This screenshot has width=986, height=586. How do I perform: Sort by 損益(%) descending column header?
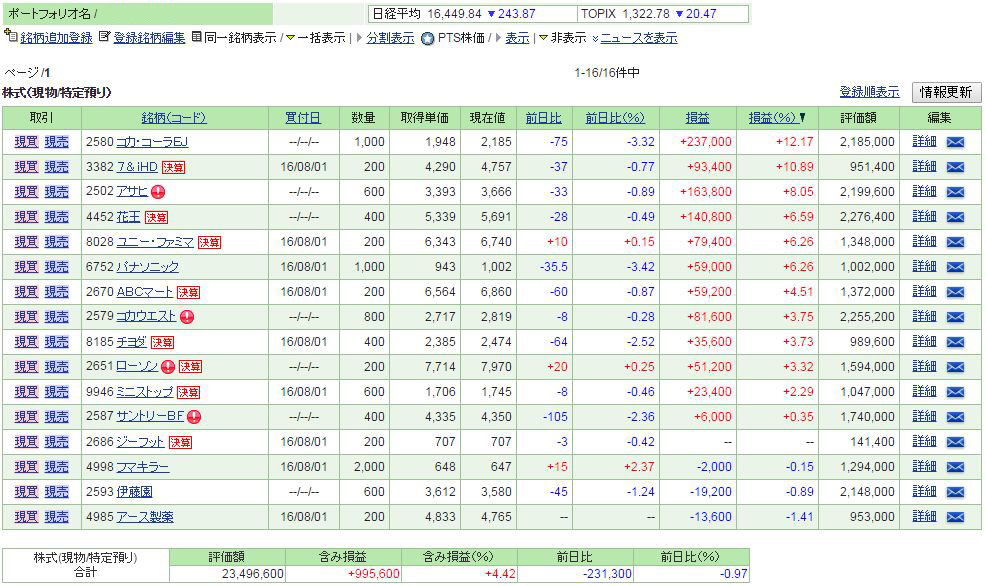click(x=777, y=118)
